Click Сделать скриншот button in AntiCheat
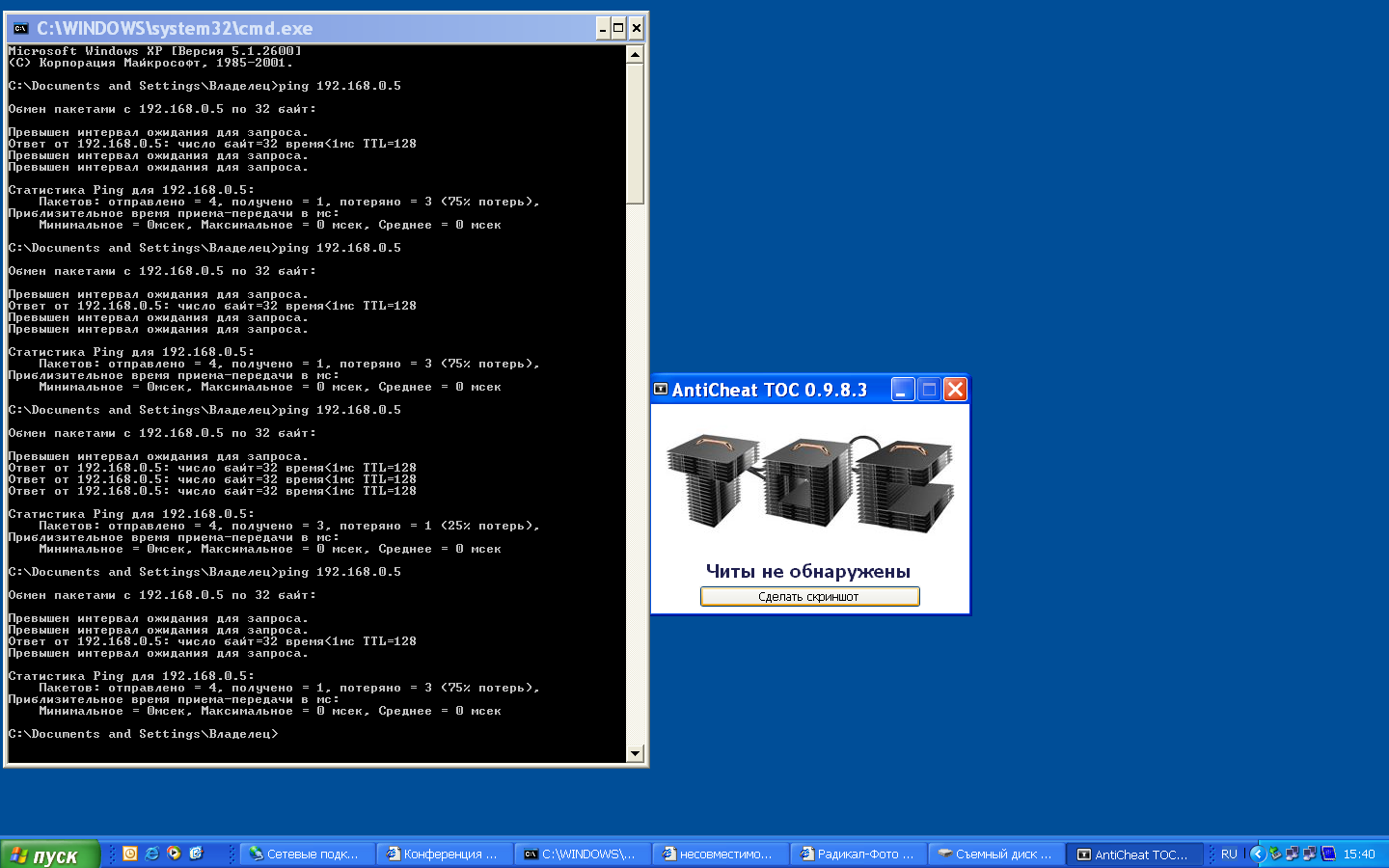Image resolution: width=1389 pixels, height=868 pixels. coord(809,597)
